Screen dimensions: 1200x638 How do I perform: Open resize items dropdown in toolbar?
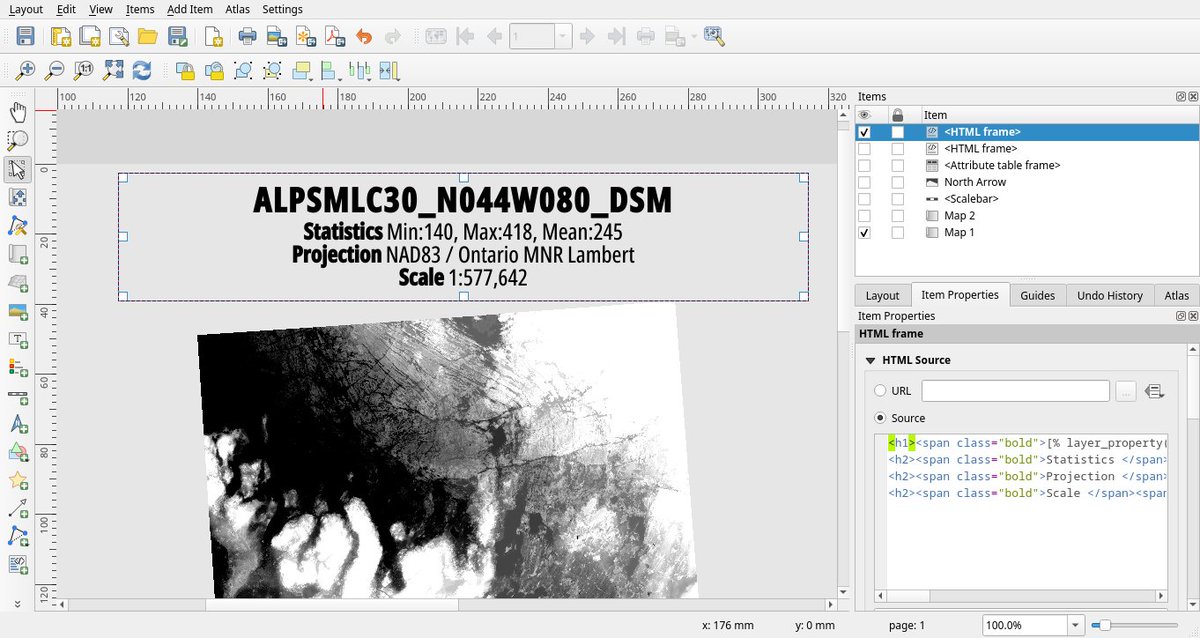389,70
